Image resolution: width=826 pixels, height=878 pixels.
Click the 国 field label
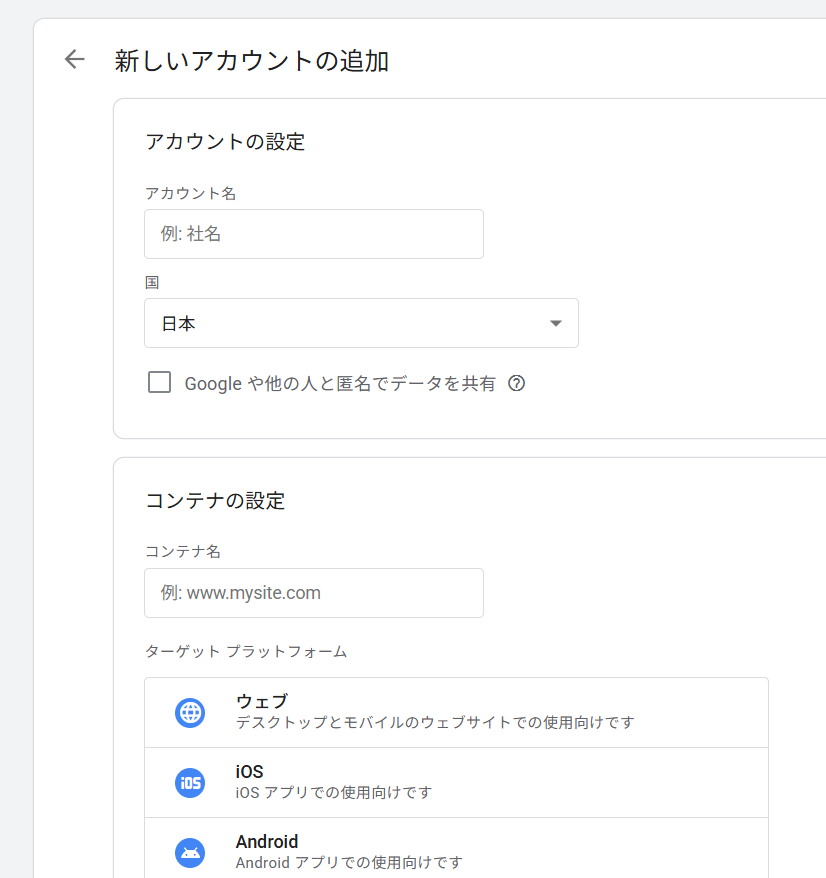pyautogui.click(x=152, y=282)
